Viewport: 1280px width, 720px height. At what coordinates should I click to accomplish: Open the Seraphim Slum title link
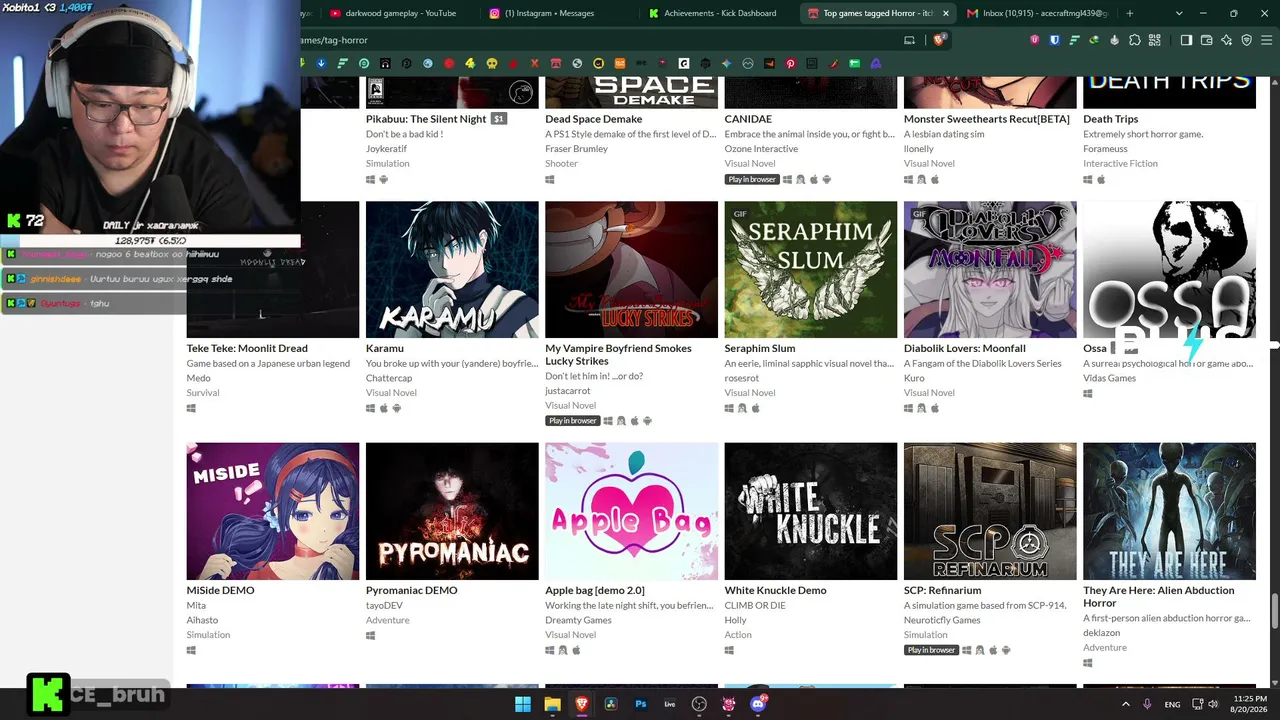(760, 348)
